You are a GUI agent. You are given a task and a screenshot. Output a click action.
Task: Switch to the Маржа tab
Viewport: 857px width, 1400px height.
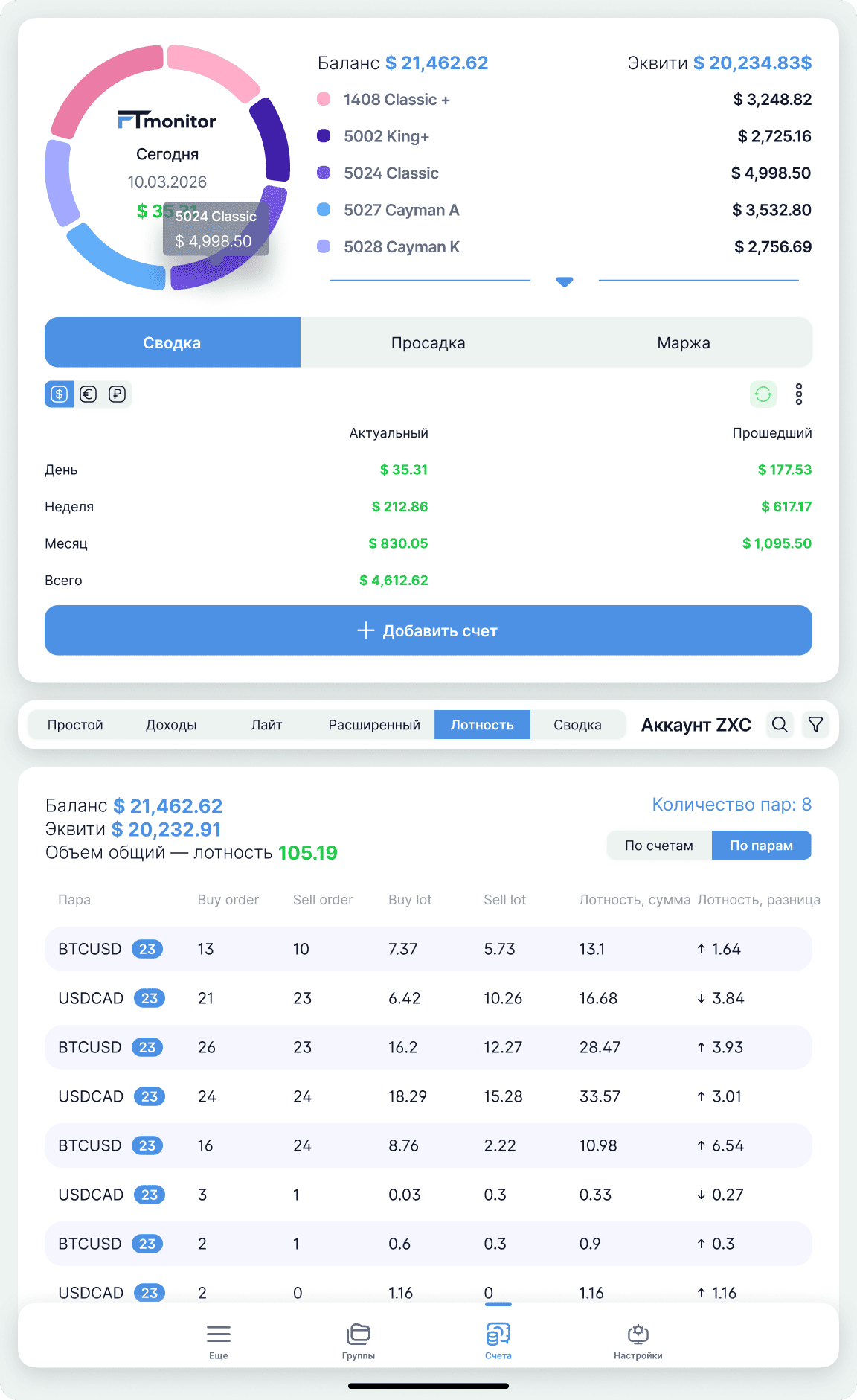[684, 342]
